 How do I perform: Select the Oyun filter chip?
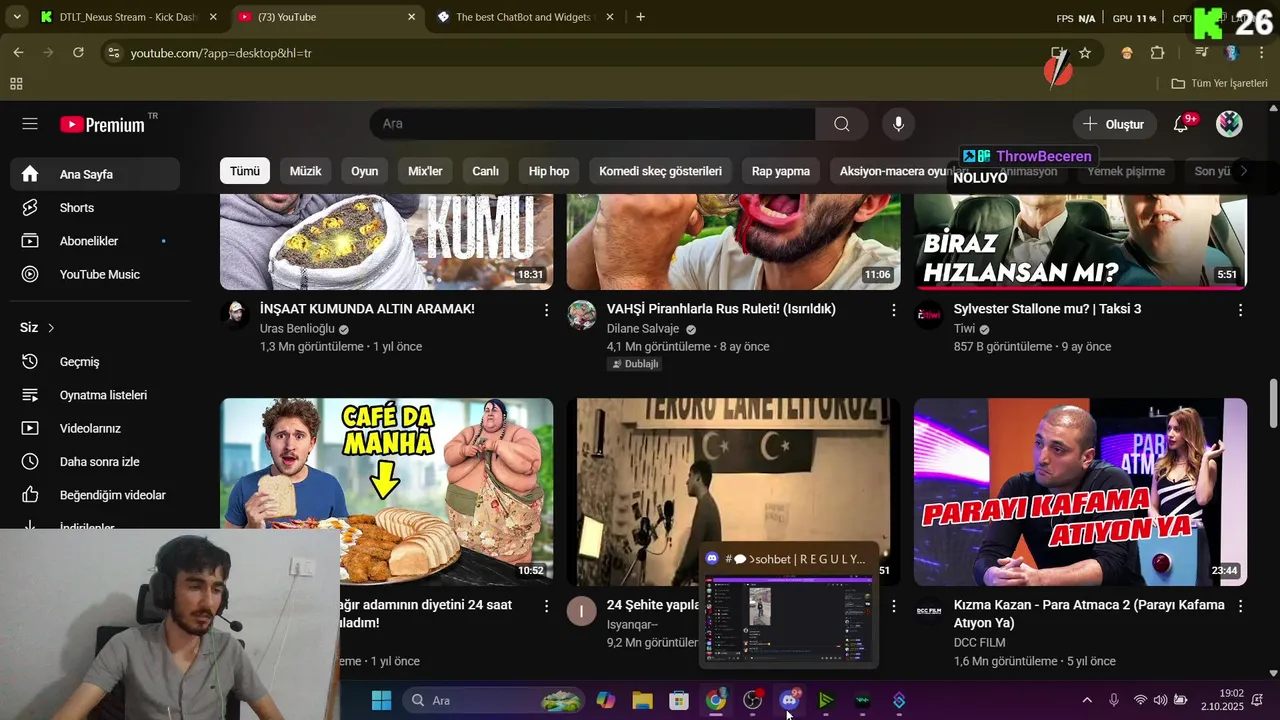point(364,171)
